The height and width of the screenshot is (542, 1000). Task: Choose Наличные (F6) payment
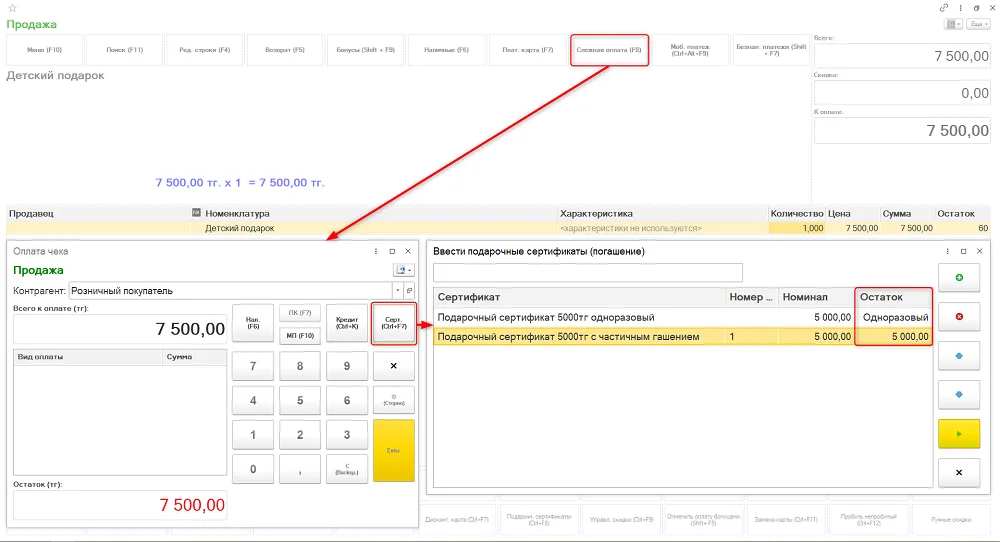click(446, 50)
